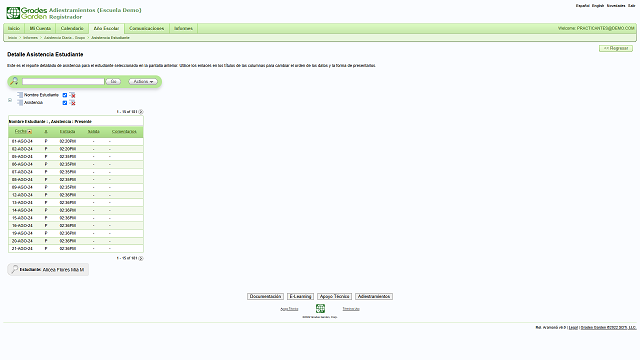Select the Año Escolar tab
640x360 pixels.
click(x=106, y=28)
